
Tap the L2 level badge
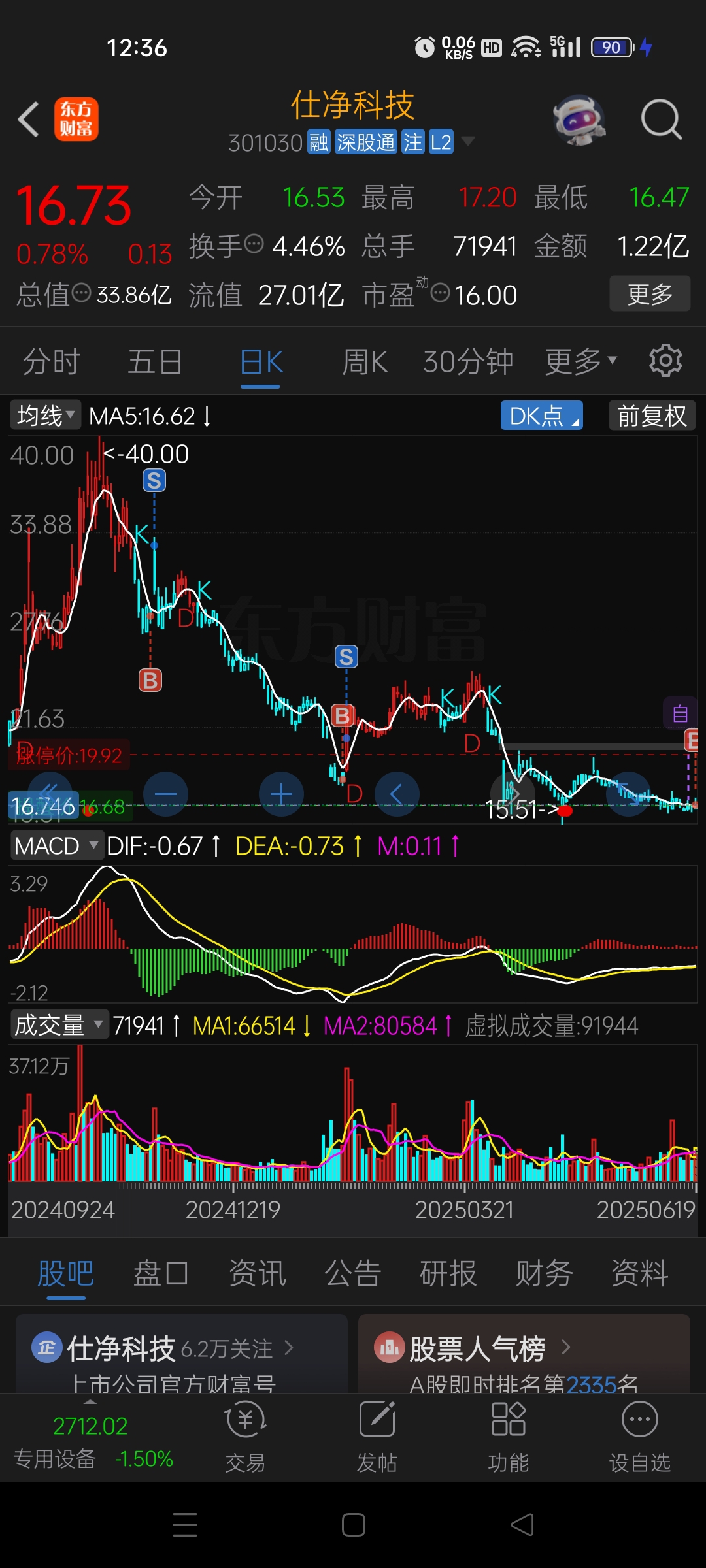[441, 142]
